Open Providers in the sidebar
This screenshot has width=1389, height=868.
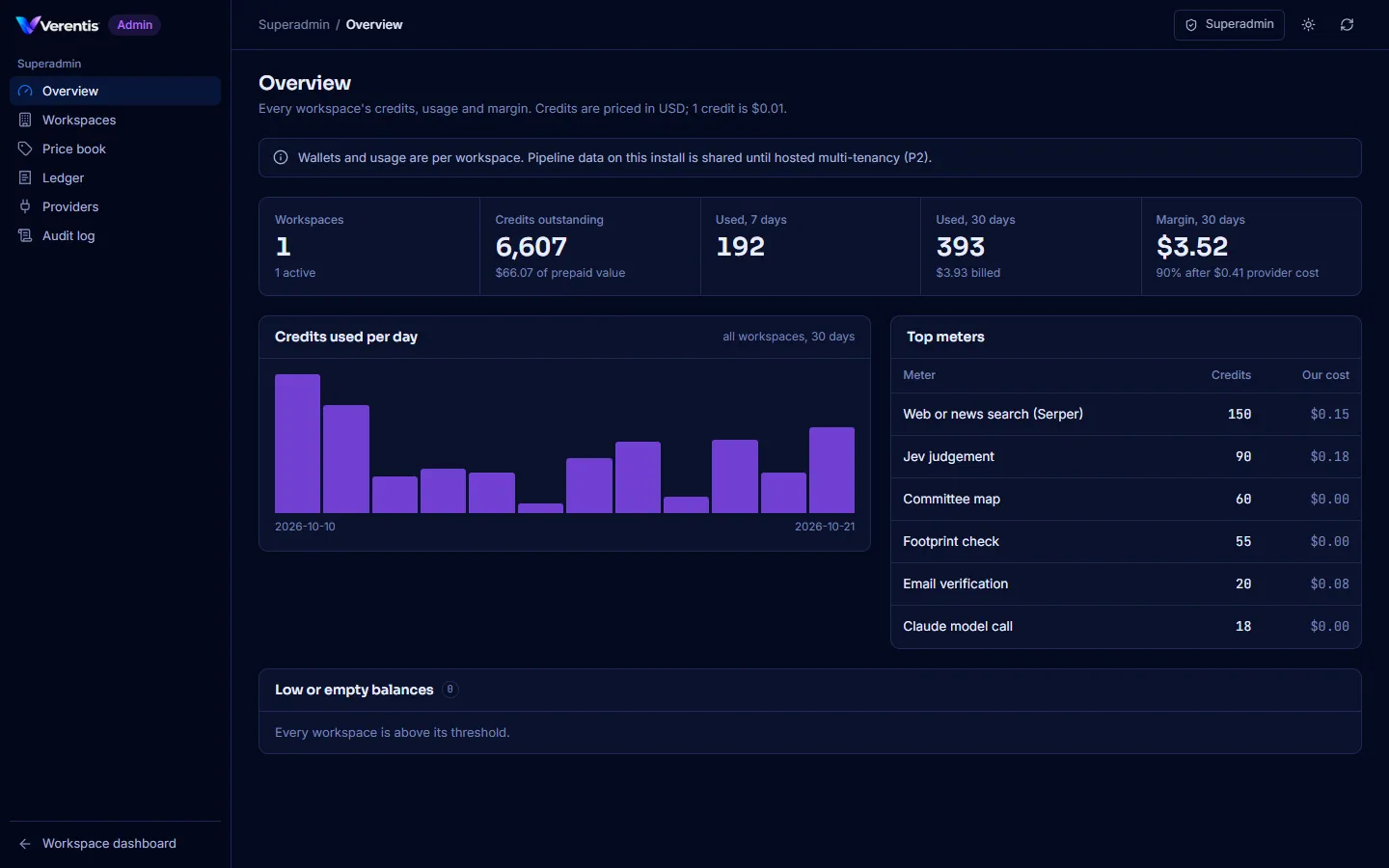point(115,206)
